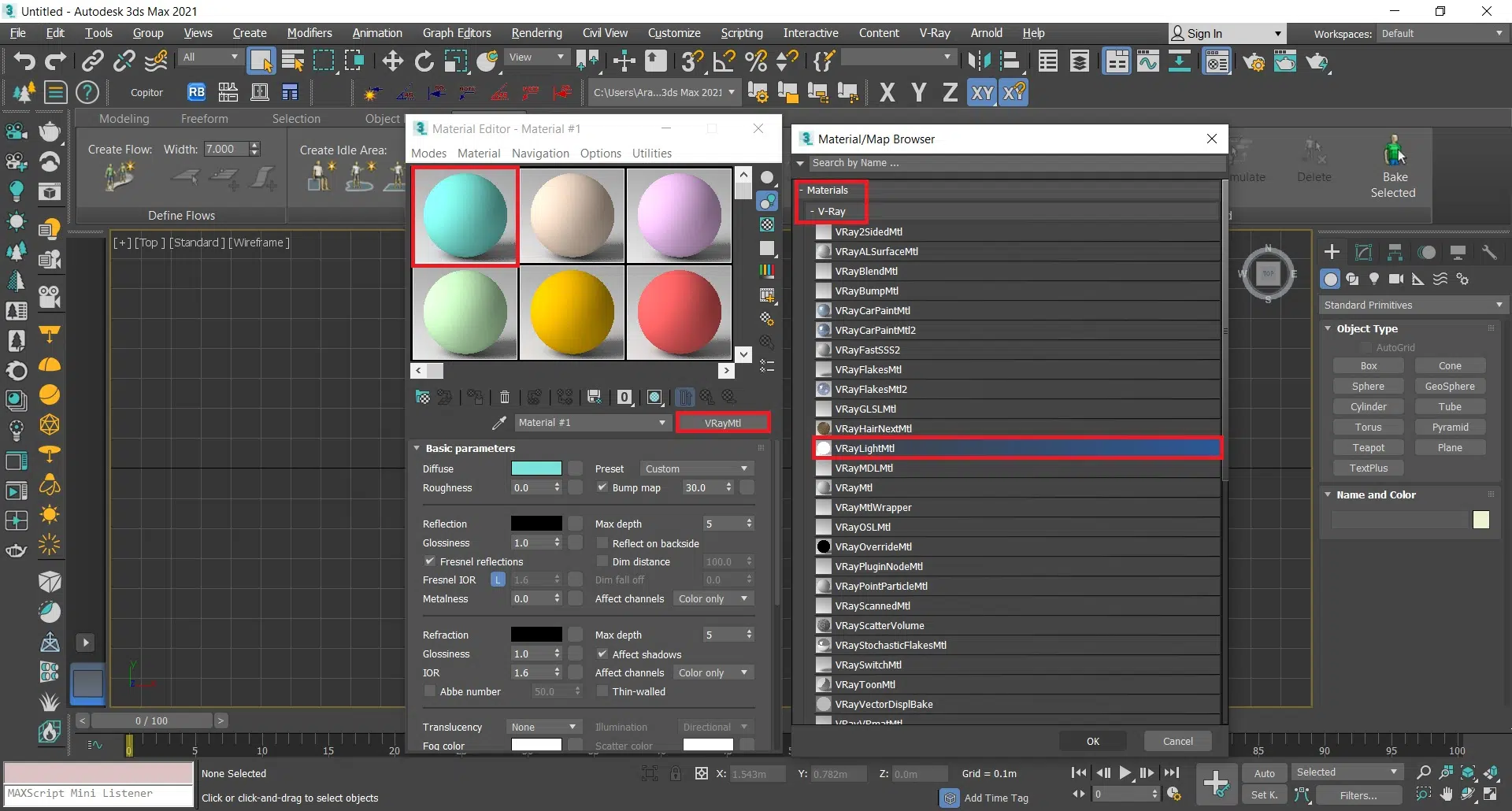The height and width of the screenshot is (811, 1512).
Task: Click the Play Animation button
Action: point(1125,772)
